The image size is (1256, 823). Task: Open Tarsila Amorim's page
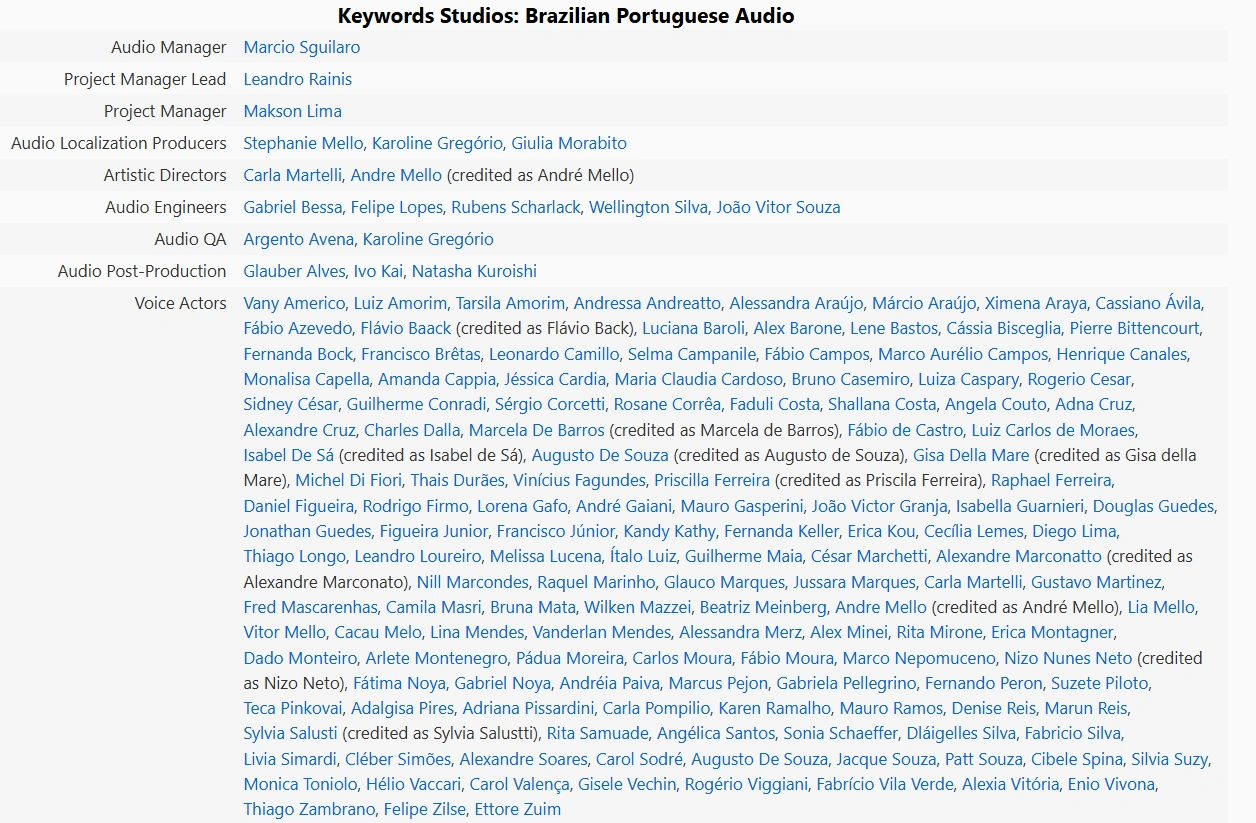pos(510,303)
